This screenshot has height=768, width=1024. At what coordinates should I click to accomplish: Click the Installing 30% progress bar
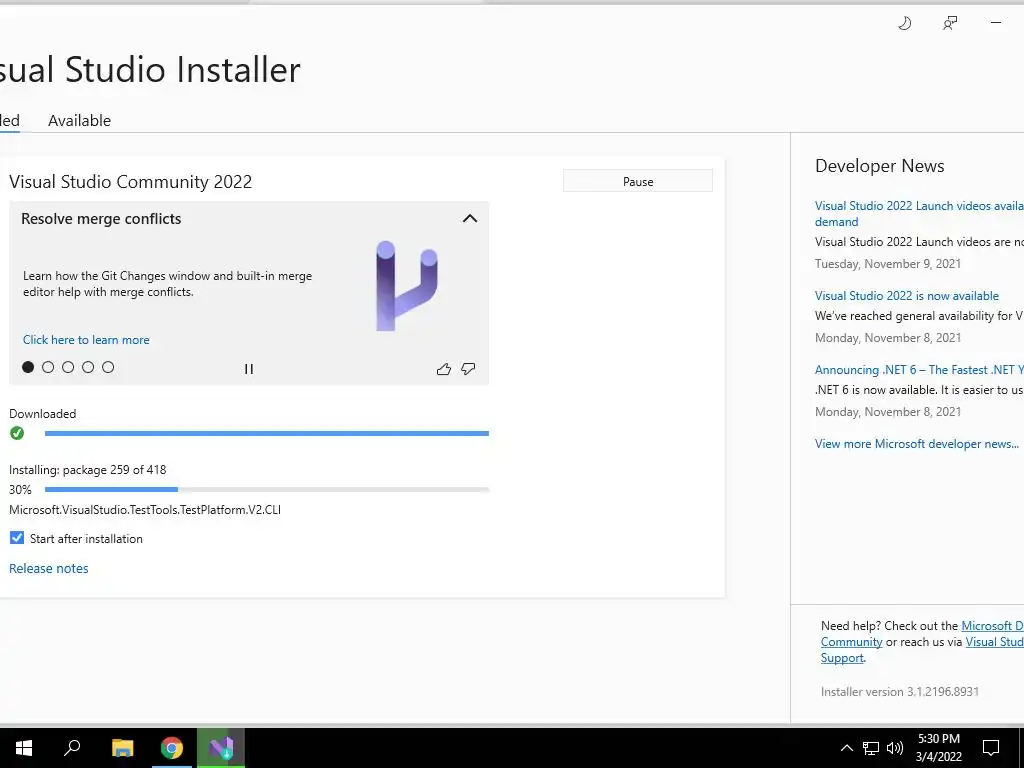coord(266,489)
